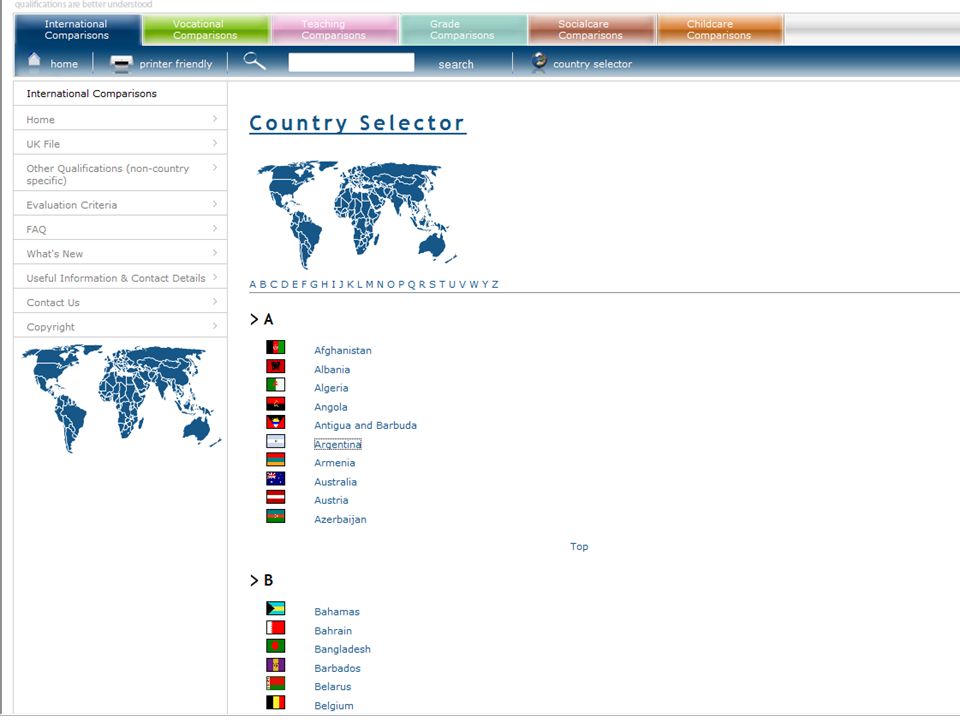The width and height of the screenshot is (960, 720).
Task: Click the country selector toolbar link
Action: pos(593,64)
